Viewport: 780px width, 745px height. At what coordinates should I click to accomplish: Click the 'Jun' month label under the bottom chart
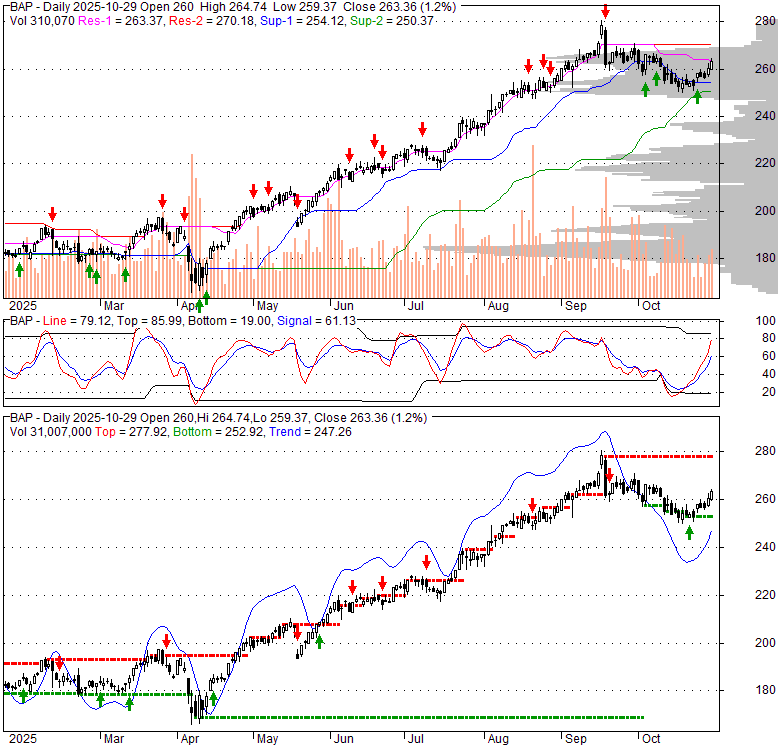[343, 739]
